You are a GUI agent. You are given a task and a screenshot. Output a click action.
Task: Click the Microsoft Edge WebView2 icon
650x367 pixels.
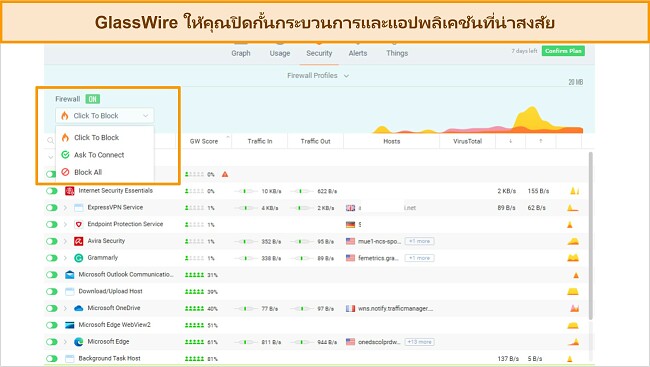(x=70, y=325)
